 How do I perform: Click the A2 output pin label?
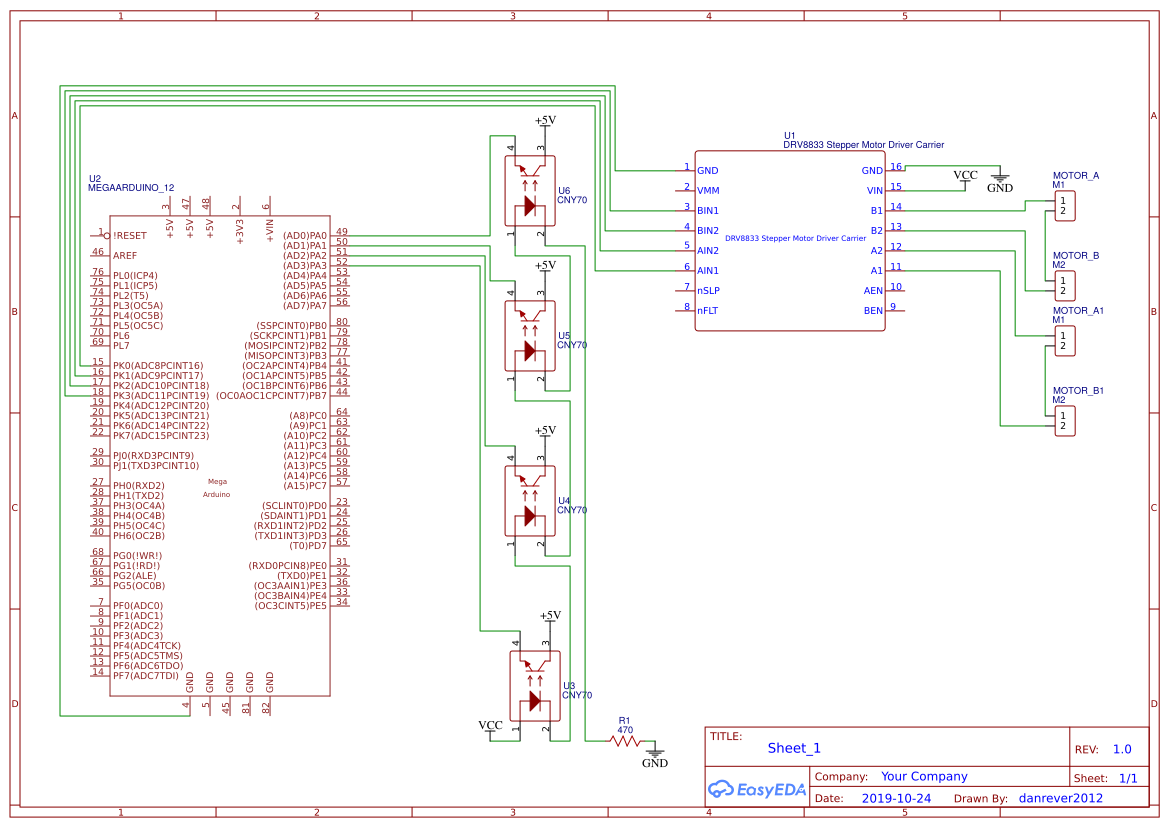tap(877, 251)
